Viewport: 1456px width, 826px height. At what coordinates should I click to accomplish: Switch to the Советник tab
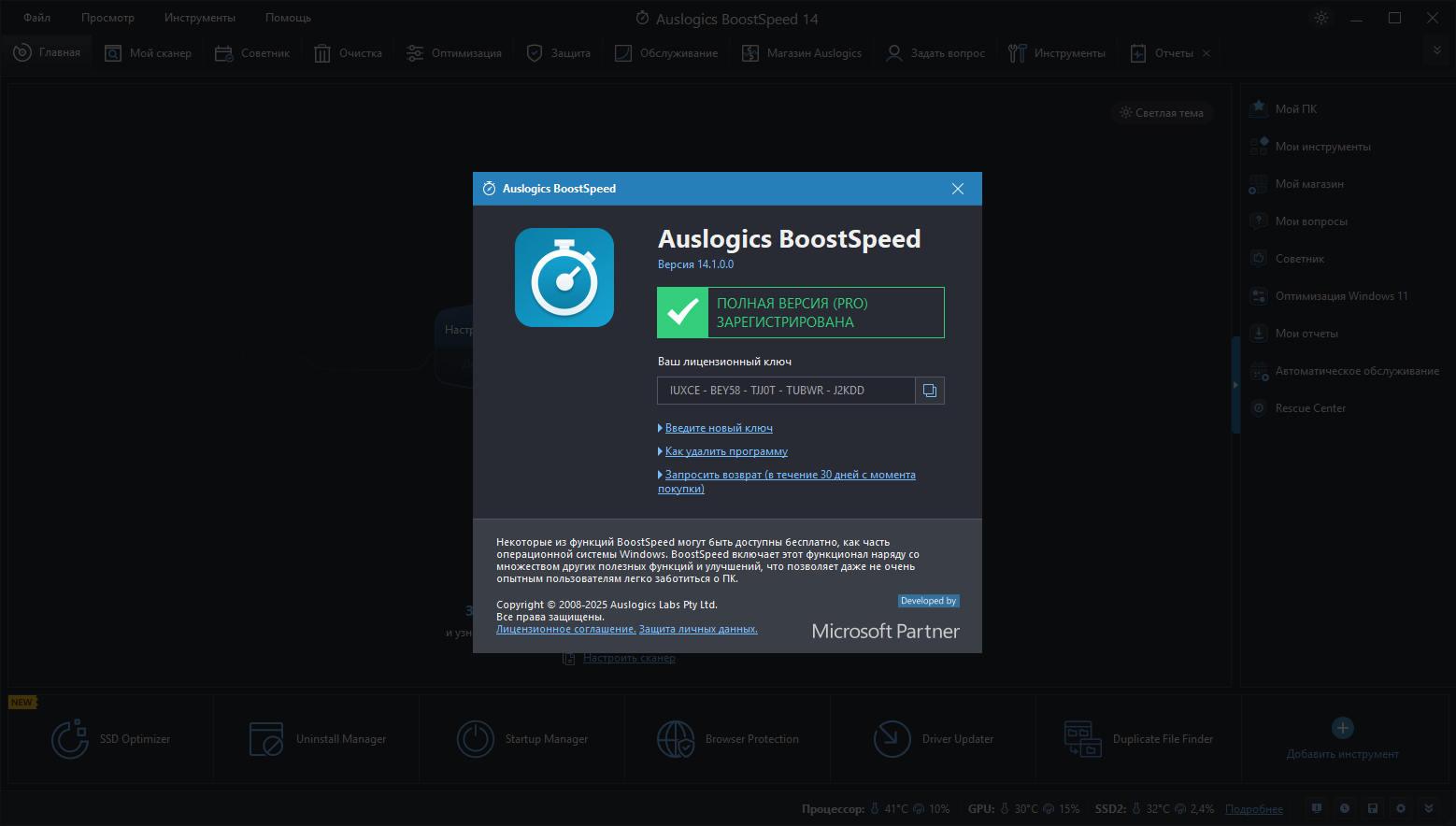pyautogui.click(x=252, y=53)
